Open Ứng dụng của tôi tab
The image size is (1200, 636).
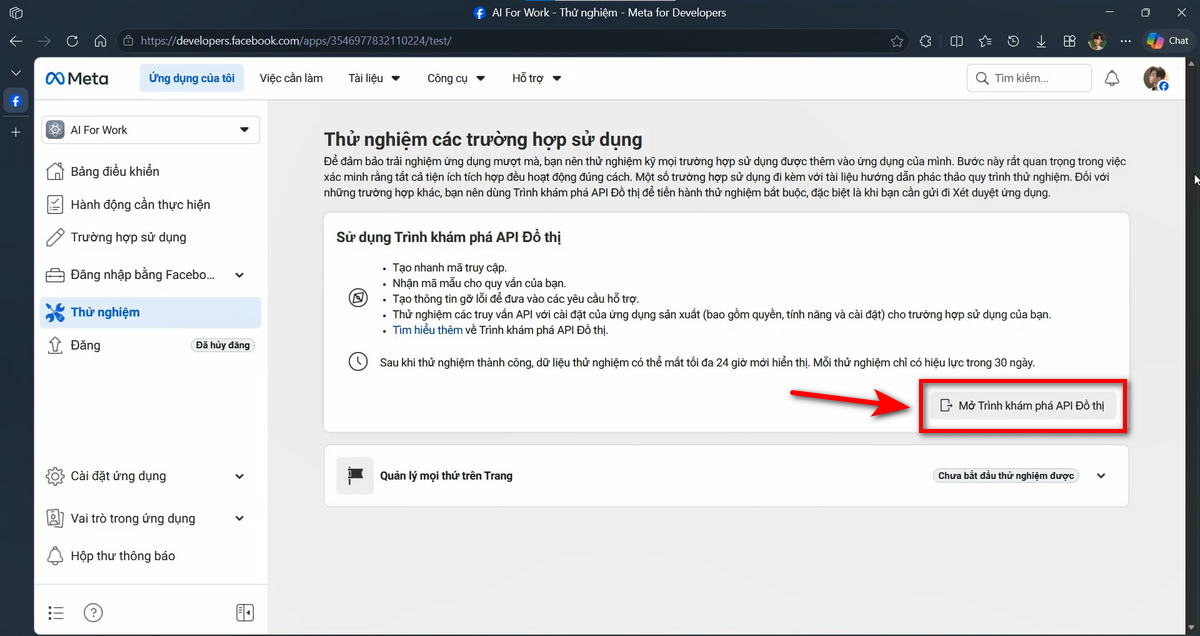pyautogui.click(x=192, y=78)
